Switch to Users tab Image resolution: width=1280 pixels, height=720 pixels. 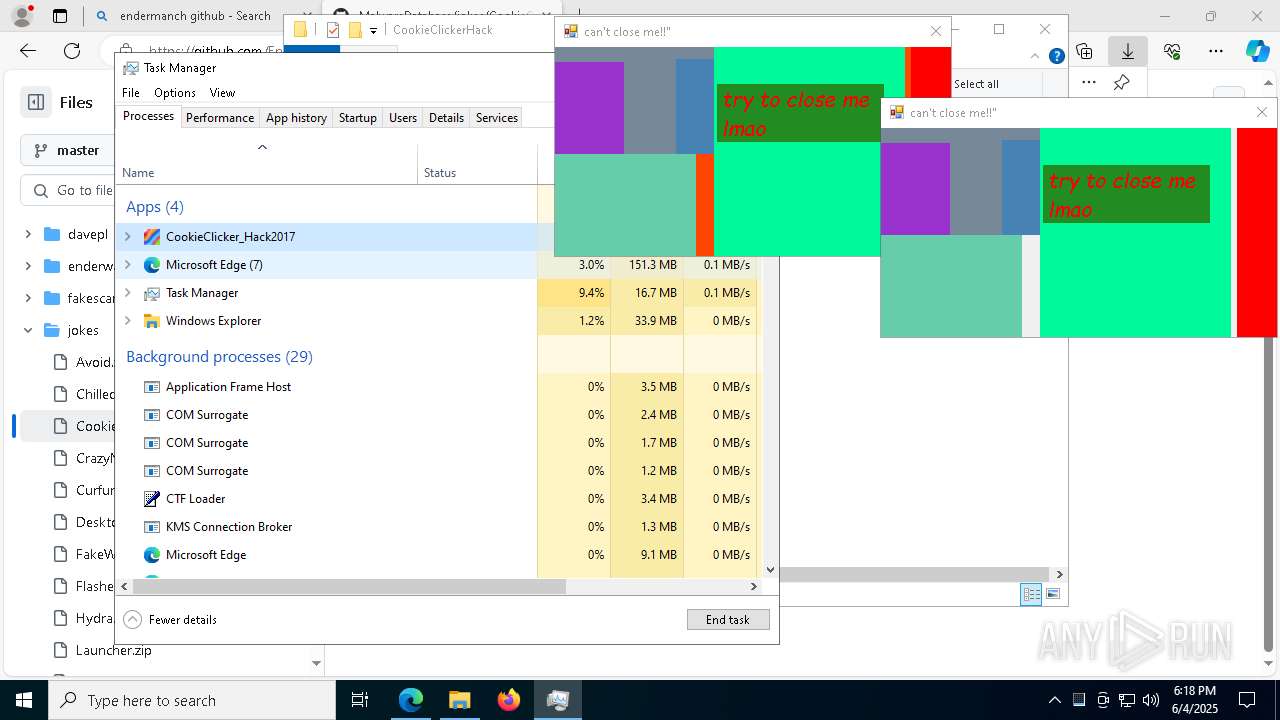tap(403, 118)
